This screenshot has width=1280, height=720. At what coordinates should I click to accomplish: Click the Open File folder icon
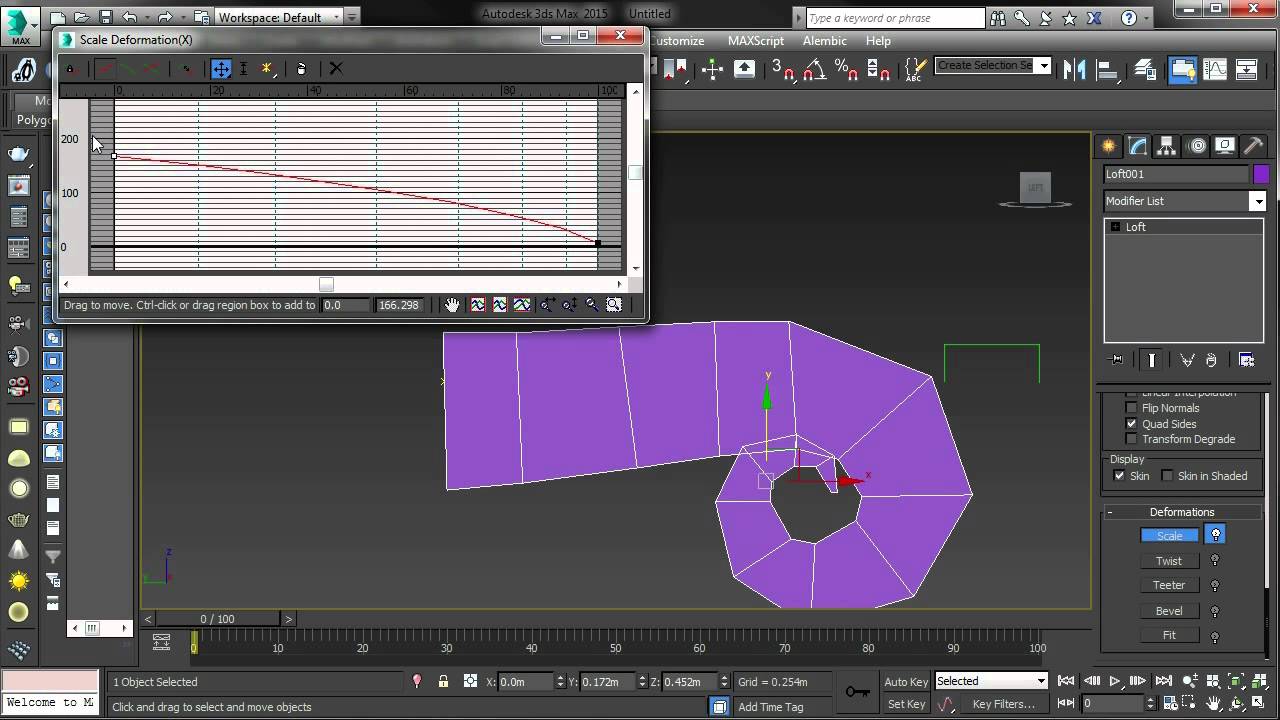(82, 17)
